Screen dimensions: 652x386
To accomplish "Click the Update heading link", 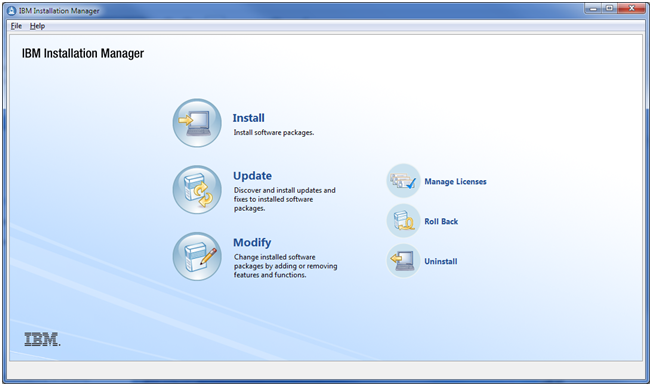I will [x=252, y=176].
